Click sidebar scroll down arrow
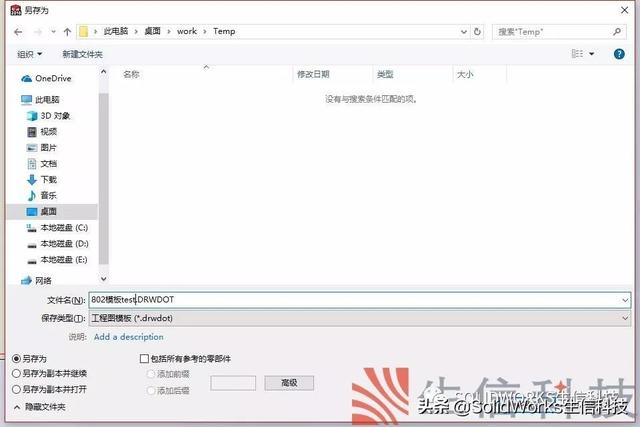 coord(104,279)
